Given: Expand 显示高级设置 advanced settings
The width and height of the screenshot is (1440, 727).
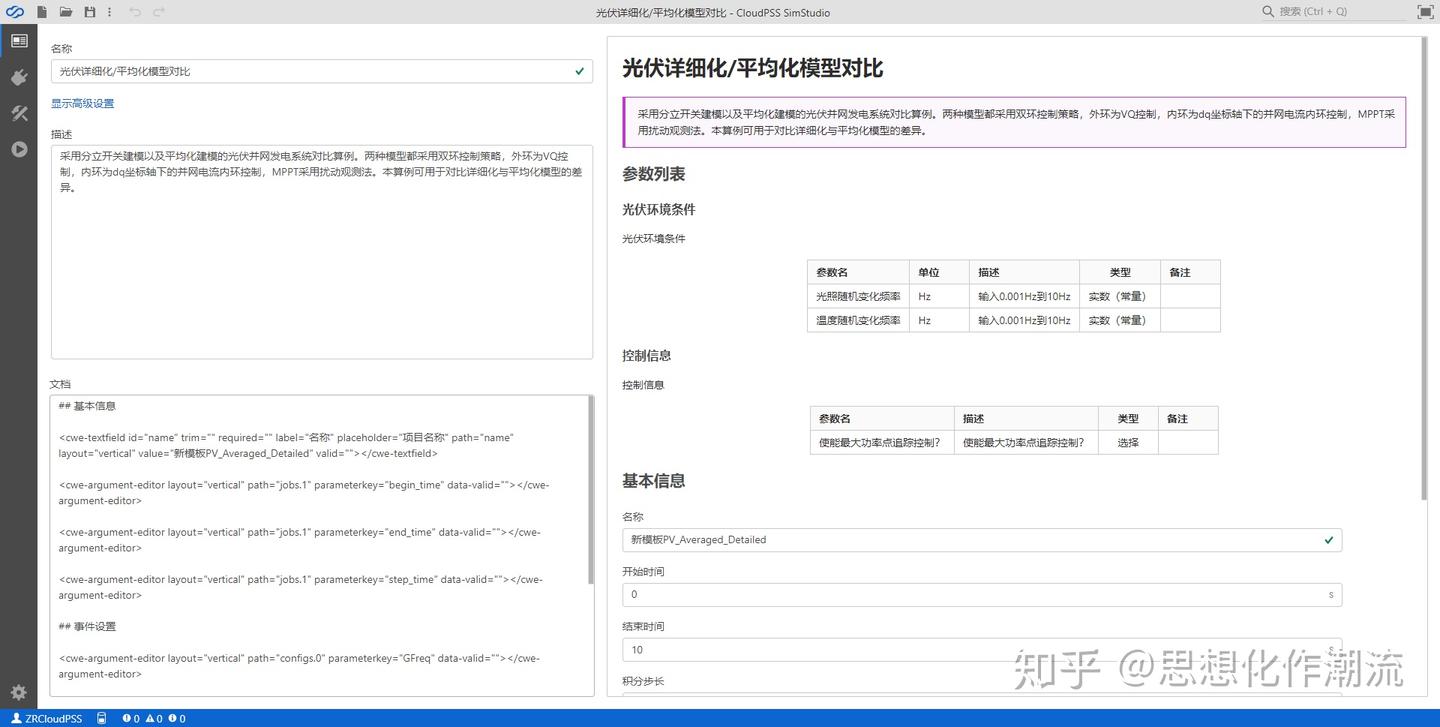Looking at the screenshot, I should click(82, 103).
